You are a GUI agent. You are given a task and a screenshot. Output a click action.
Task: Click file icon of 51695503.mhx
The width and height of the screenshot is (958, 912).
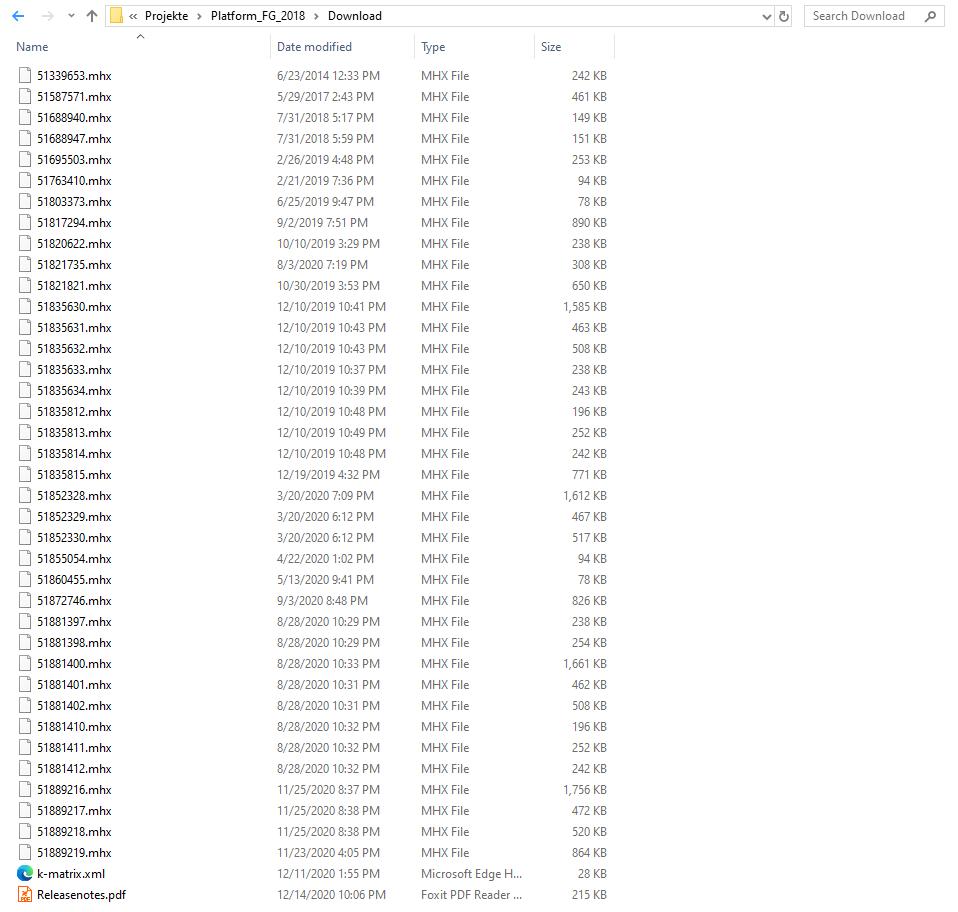[x=25, y=159]
